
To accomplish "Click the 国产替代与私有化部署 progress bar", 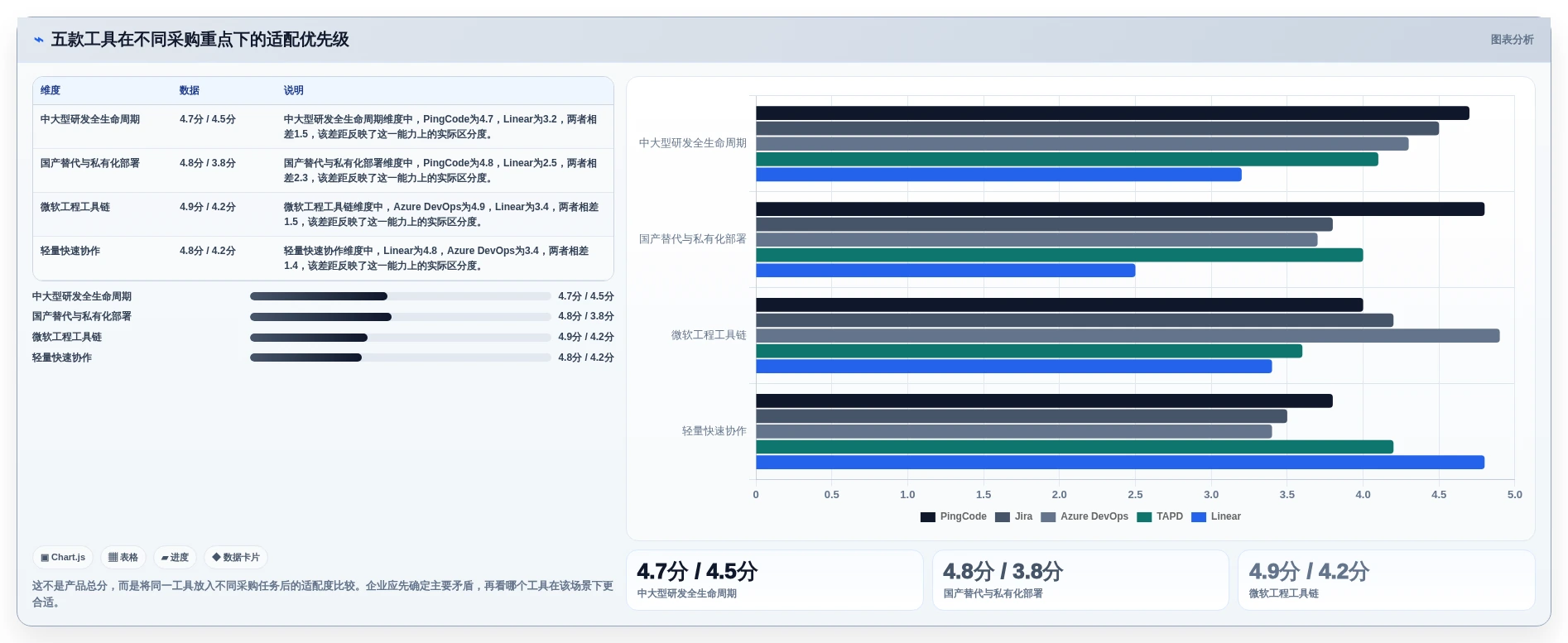I will point(401,317).
